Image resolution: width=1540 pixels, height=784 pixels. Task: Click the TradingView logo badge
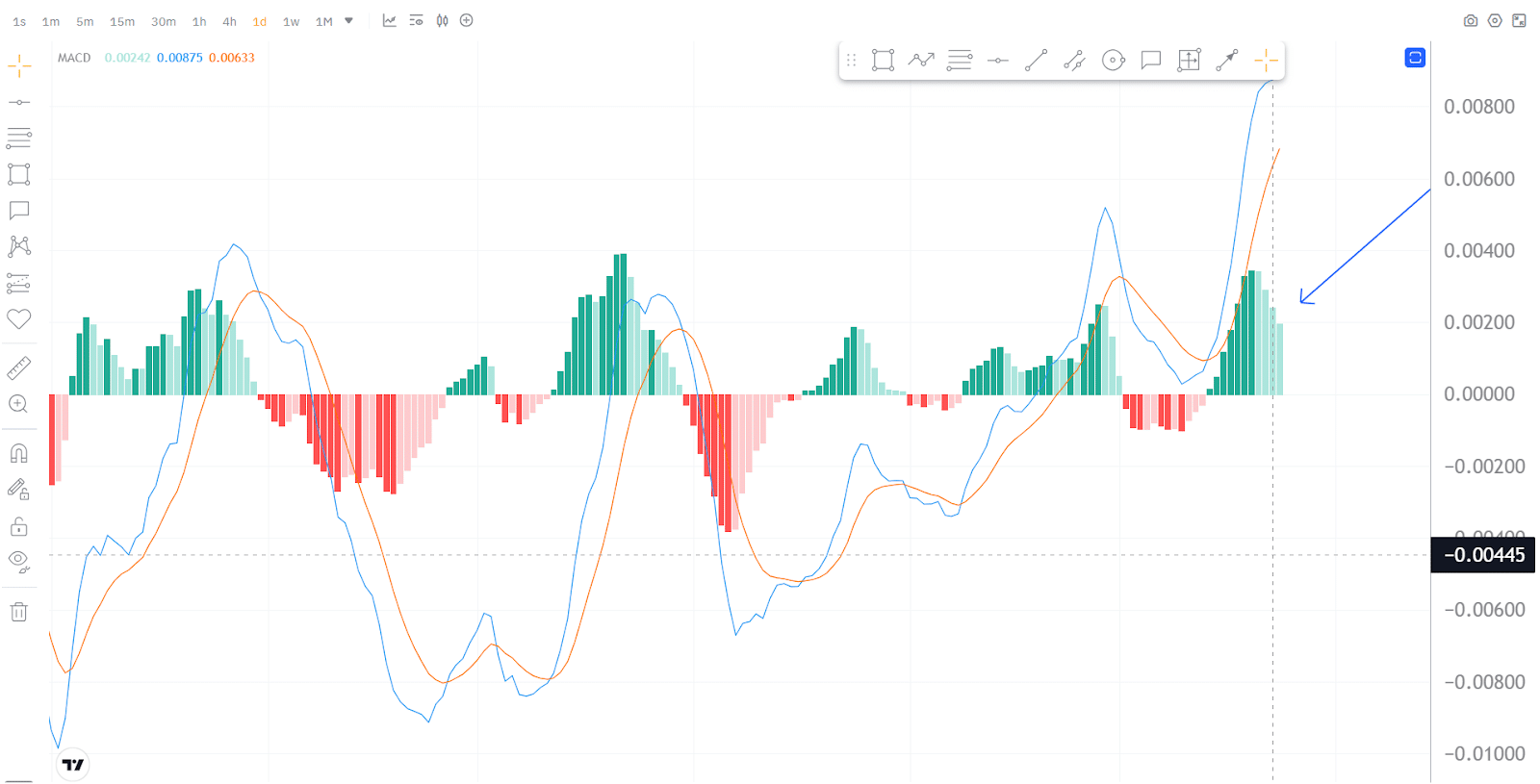tap(73, 765)
